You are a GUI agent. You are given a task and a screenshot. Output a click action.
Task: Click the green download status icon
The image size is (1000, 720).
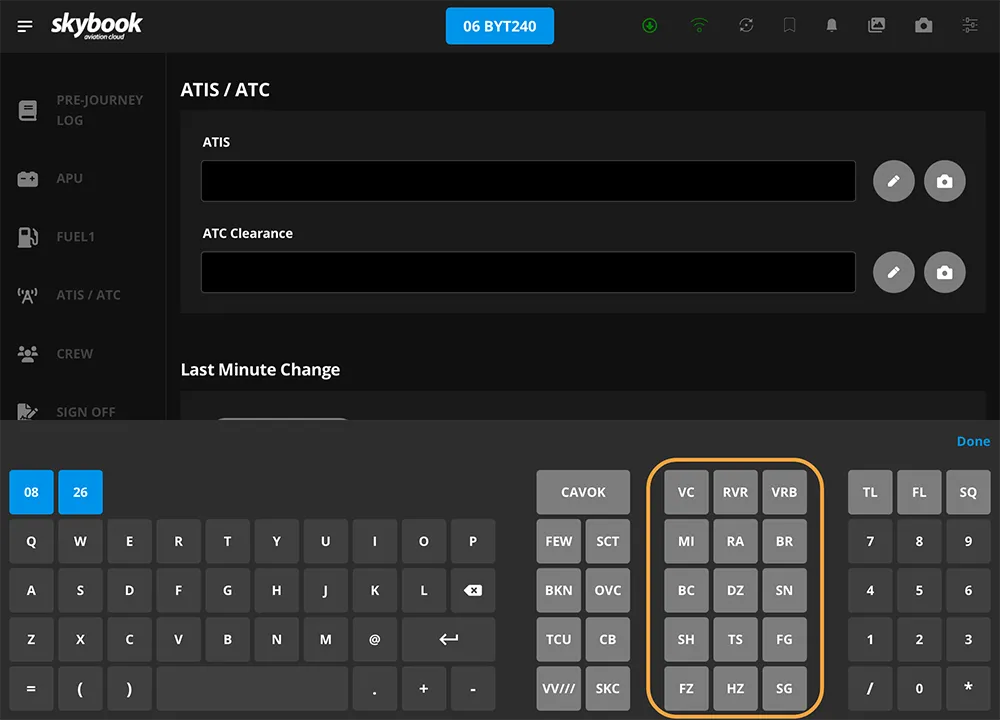[x=650, y=26]
